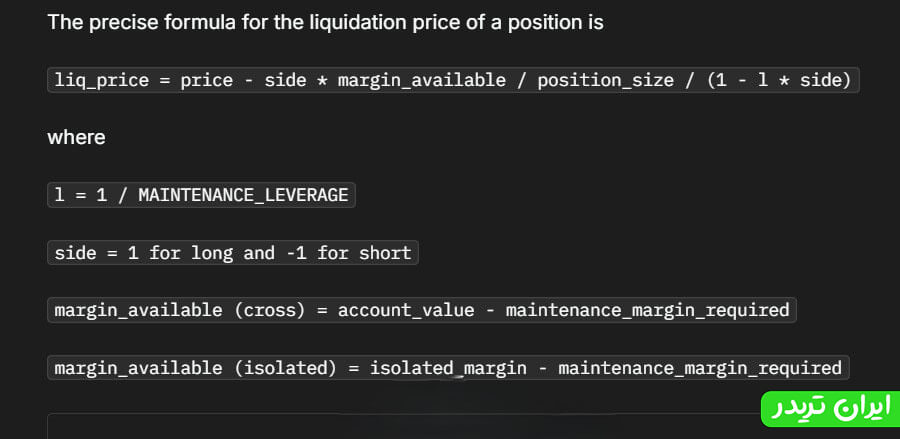Click 'maintenance_margin_required' in the isolated margin line
900x439 pixels.
click(x=700, y=368)
